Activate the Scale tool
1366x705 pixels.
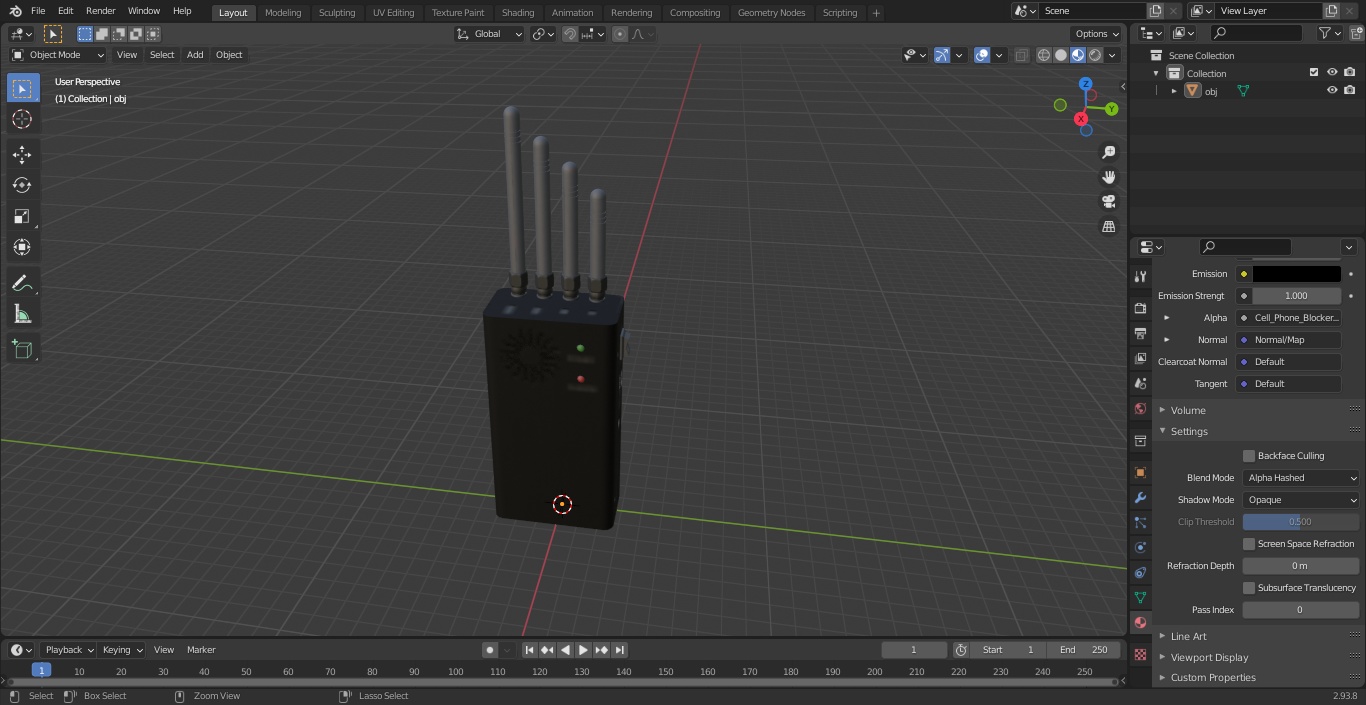click(22, 216)
